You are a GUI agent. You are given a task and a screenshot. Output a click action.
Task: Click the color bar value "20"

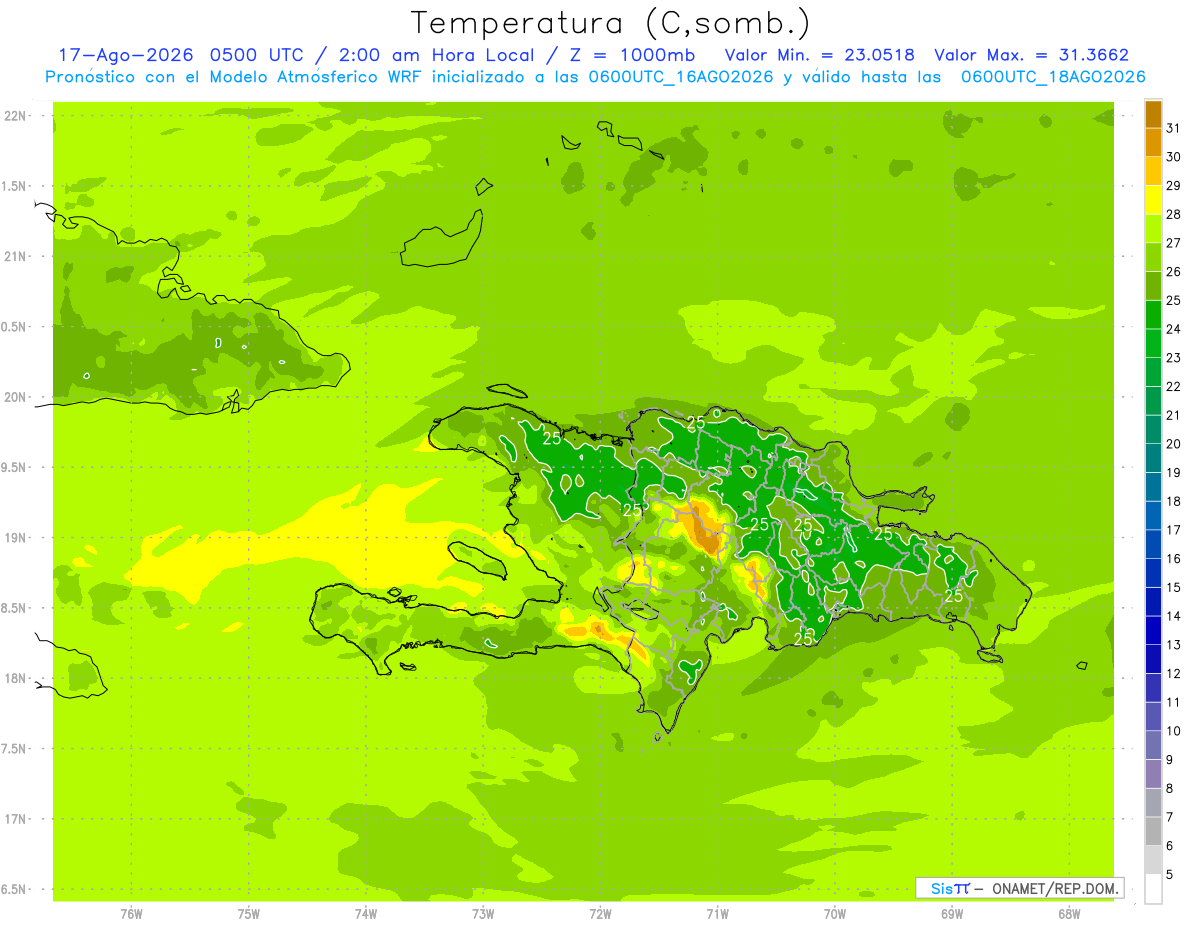[x=1173, y=443]
